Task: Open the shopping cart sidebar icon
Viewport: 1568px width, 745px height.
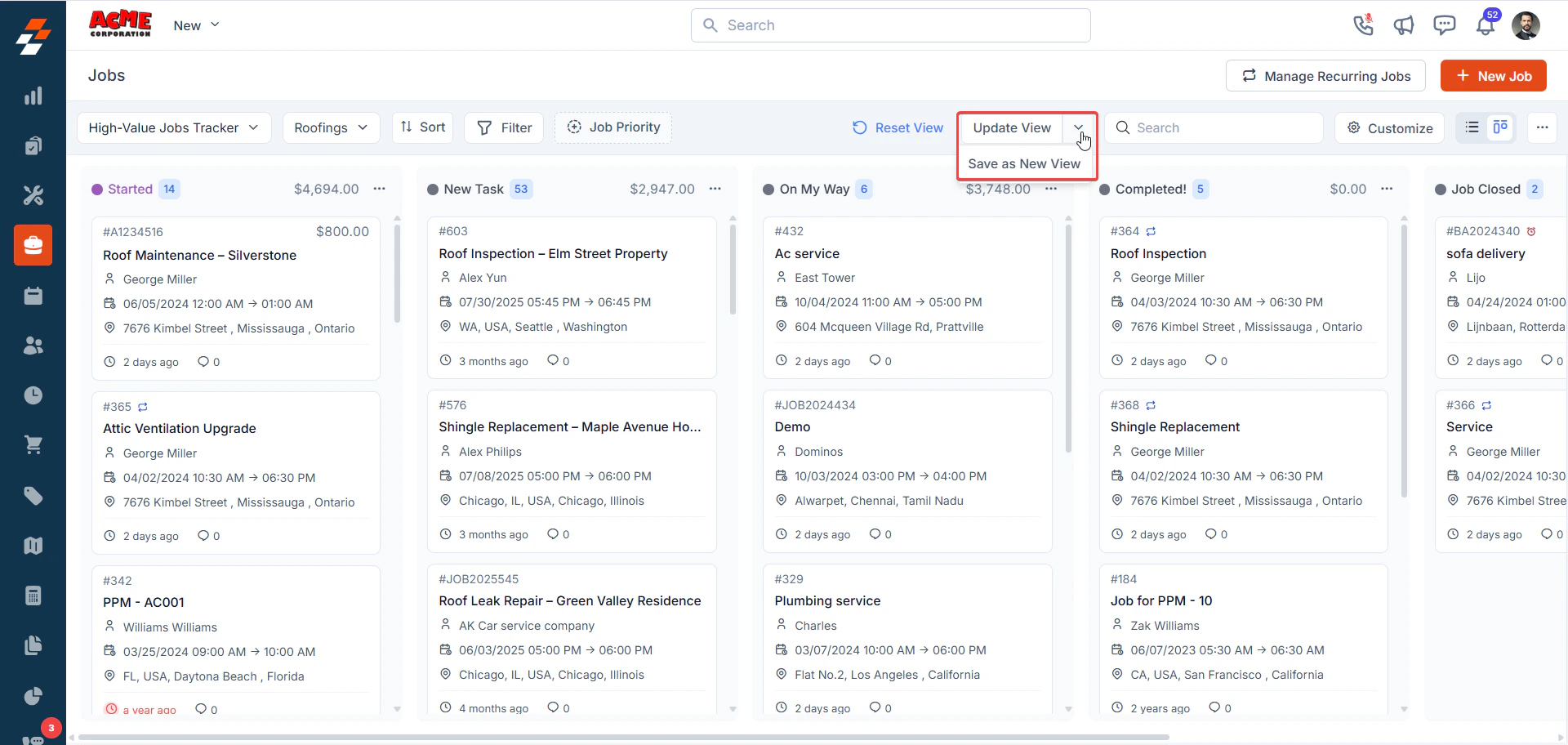Action: click(33, 445)
